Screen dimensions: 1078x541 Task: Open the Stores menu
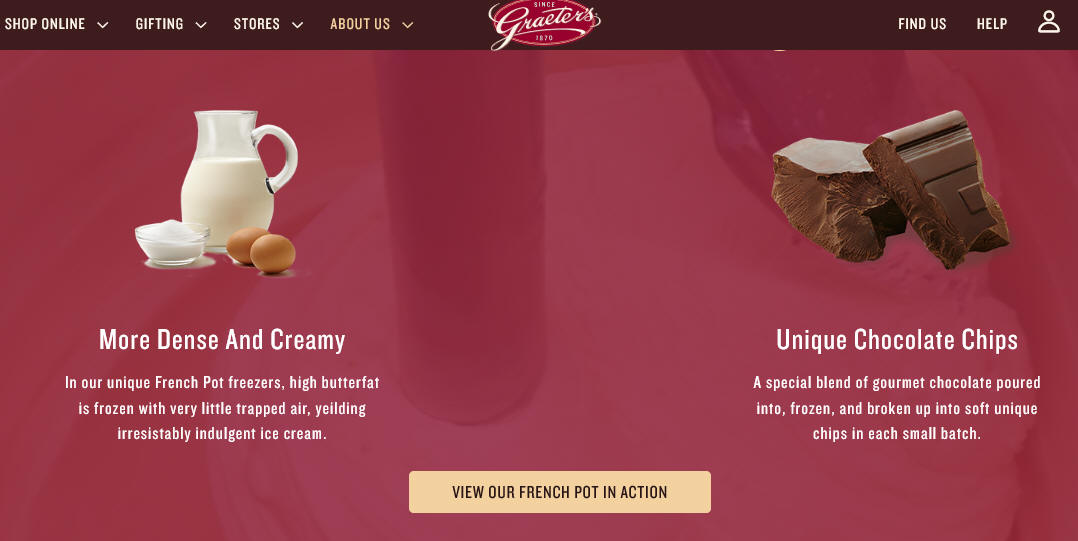tap(256, 24)
